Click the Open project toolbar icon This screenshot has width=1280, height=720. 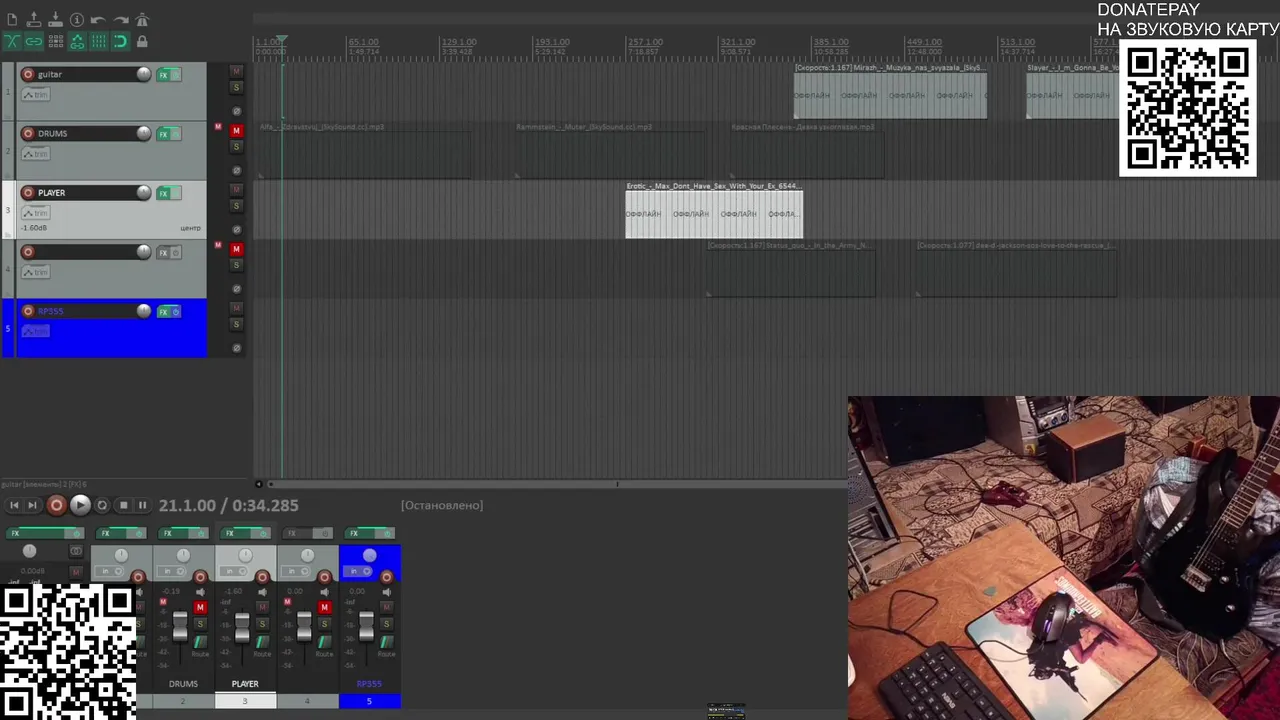coord(34,20)
